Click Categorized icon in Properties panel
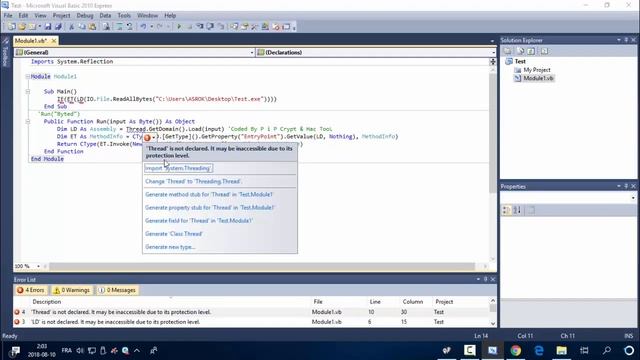The image size is (640, 360). pyautogui.click(x=506, y=210)
